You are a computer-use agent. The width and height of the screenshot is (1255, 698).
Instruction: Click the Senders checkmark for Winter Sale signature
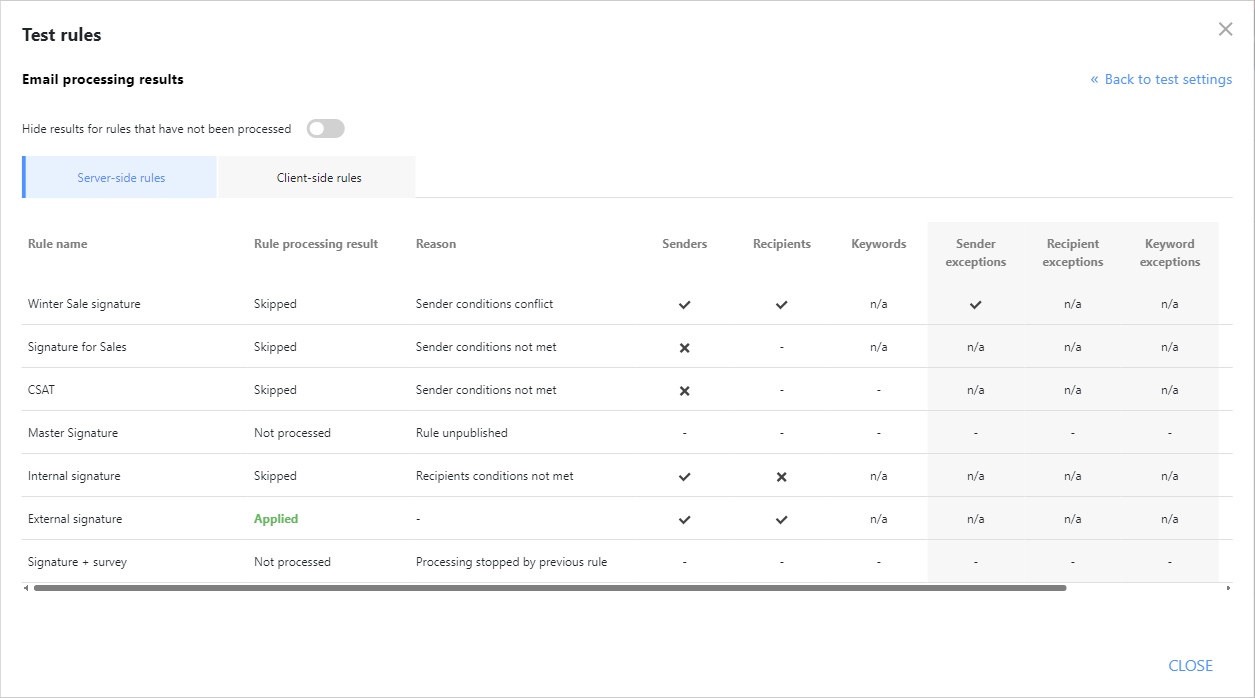[x=684, y=304]
